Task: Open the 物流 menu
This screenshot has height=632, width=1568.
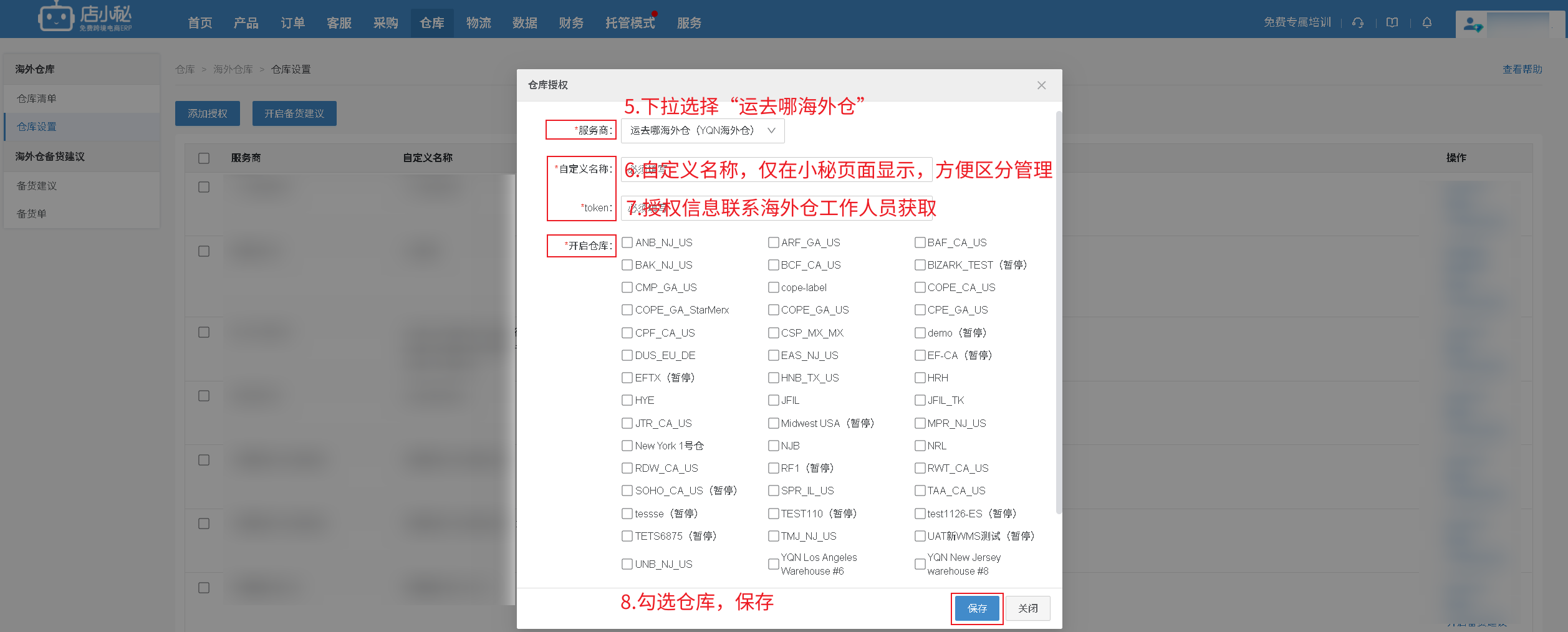Action: (479, 23)
